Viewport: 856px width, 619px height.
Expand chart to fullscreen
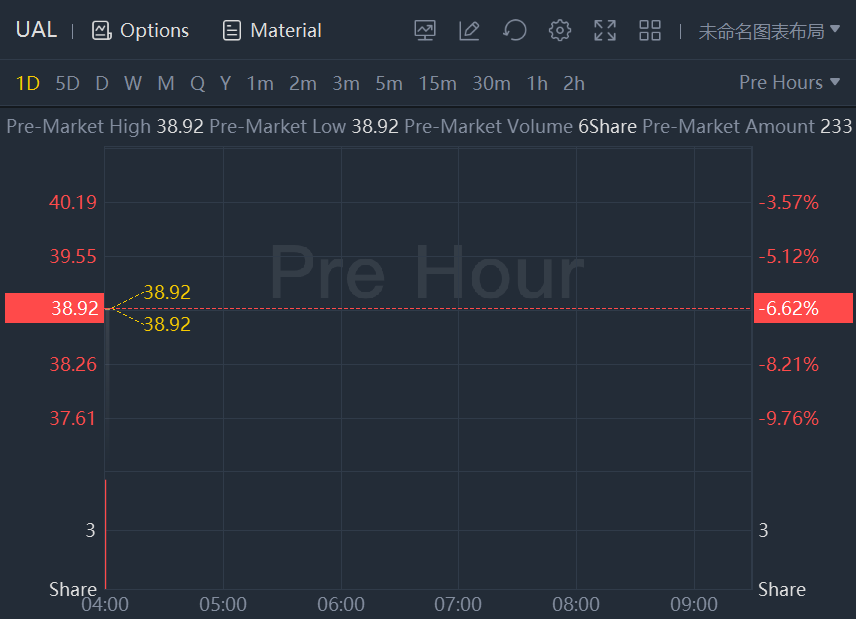(x=605, y=31)
